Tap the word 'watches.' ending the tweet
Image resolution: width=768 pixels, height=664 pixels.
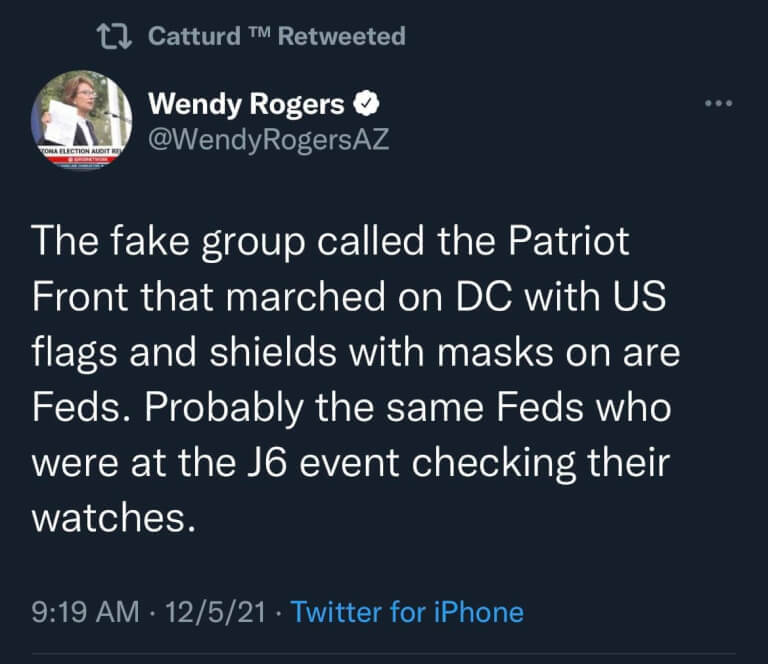coord(114,518)
